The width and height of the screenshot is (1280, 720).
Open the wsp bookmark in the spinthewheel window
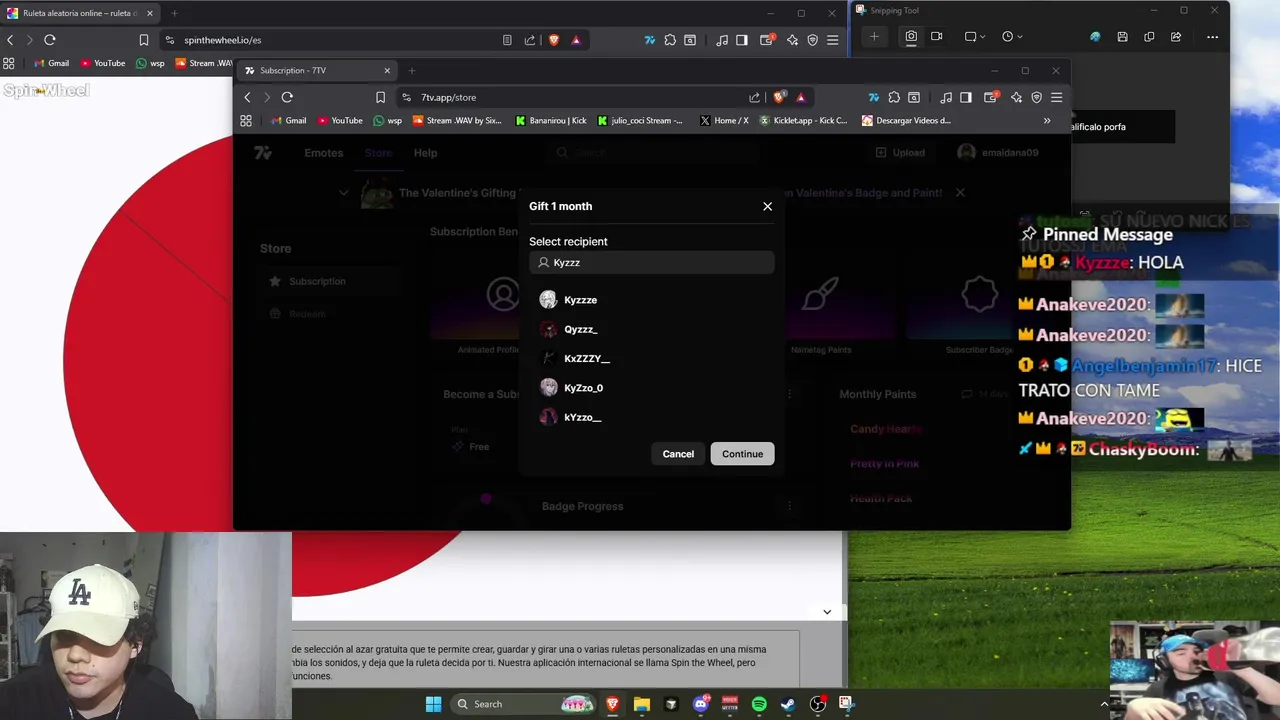click(x=150, y=63)
